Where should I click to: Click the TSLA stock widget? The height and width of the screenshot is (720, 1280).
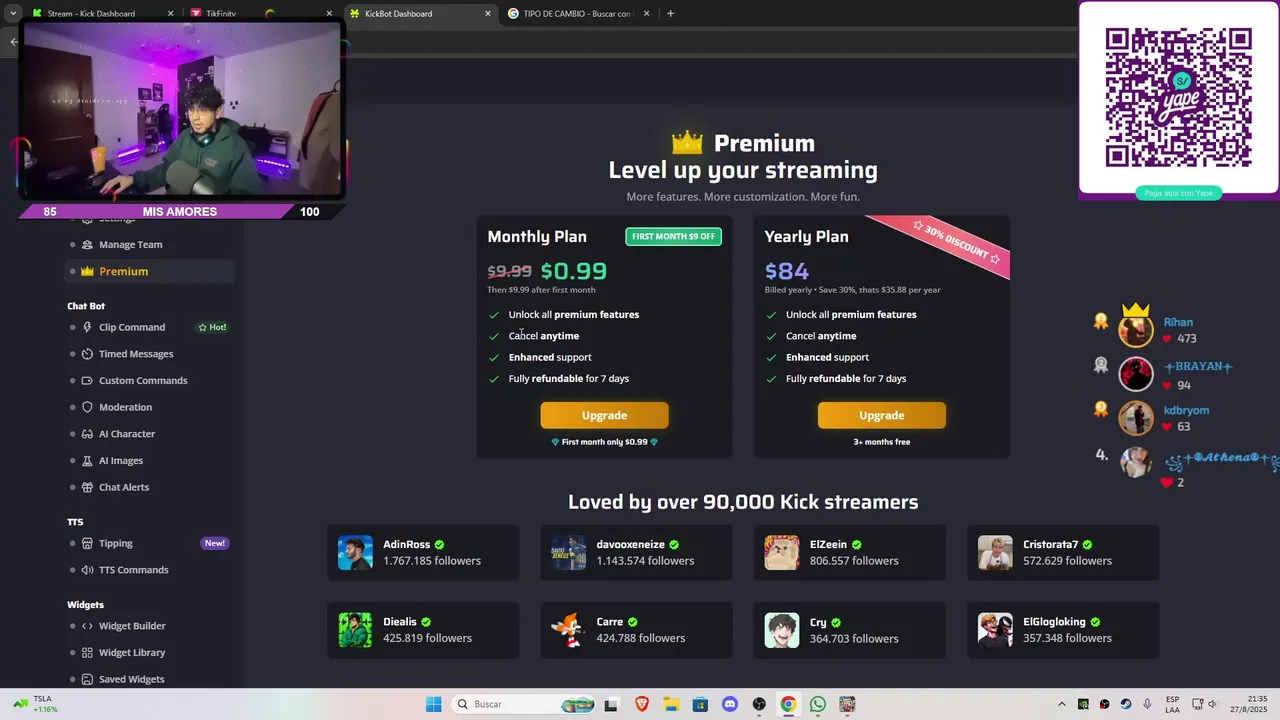coord(36,704)
